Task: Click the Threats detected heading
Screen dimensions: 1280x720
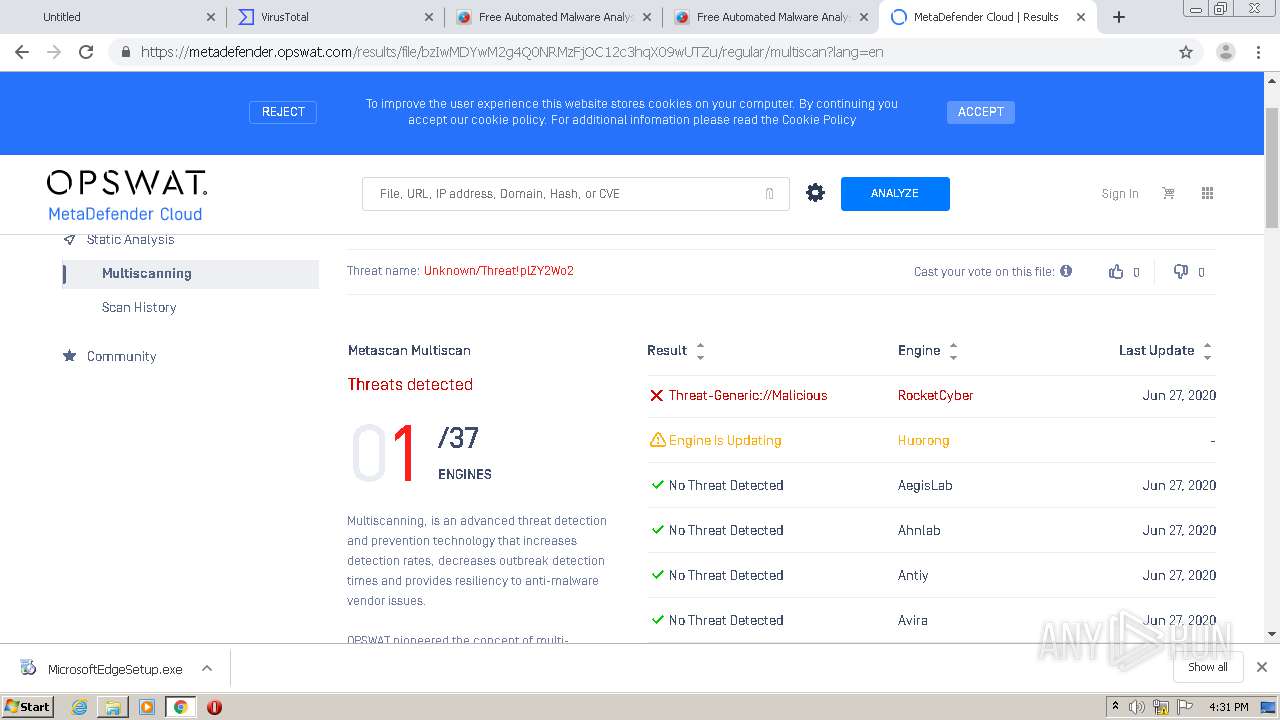Action: pos(410,385)
